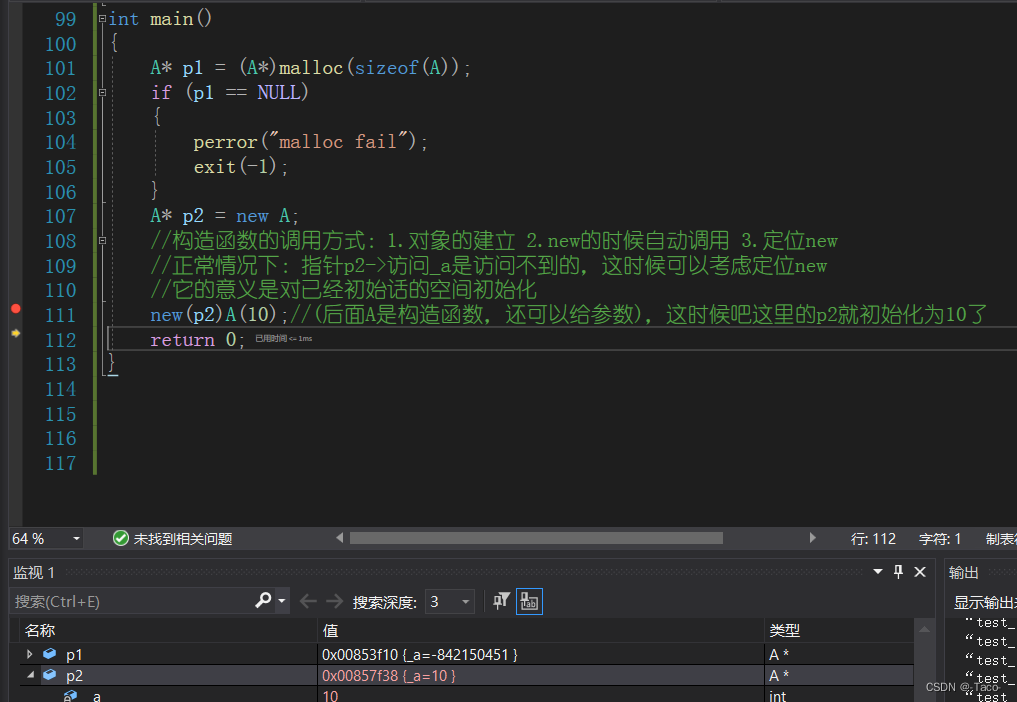This screenshot has height=702, width=1017.
Task: Click the blue cube icon beside p2
Action: [49, 675]
